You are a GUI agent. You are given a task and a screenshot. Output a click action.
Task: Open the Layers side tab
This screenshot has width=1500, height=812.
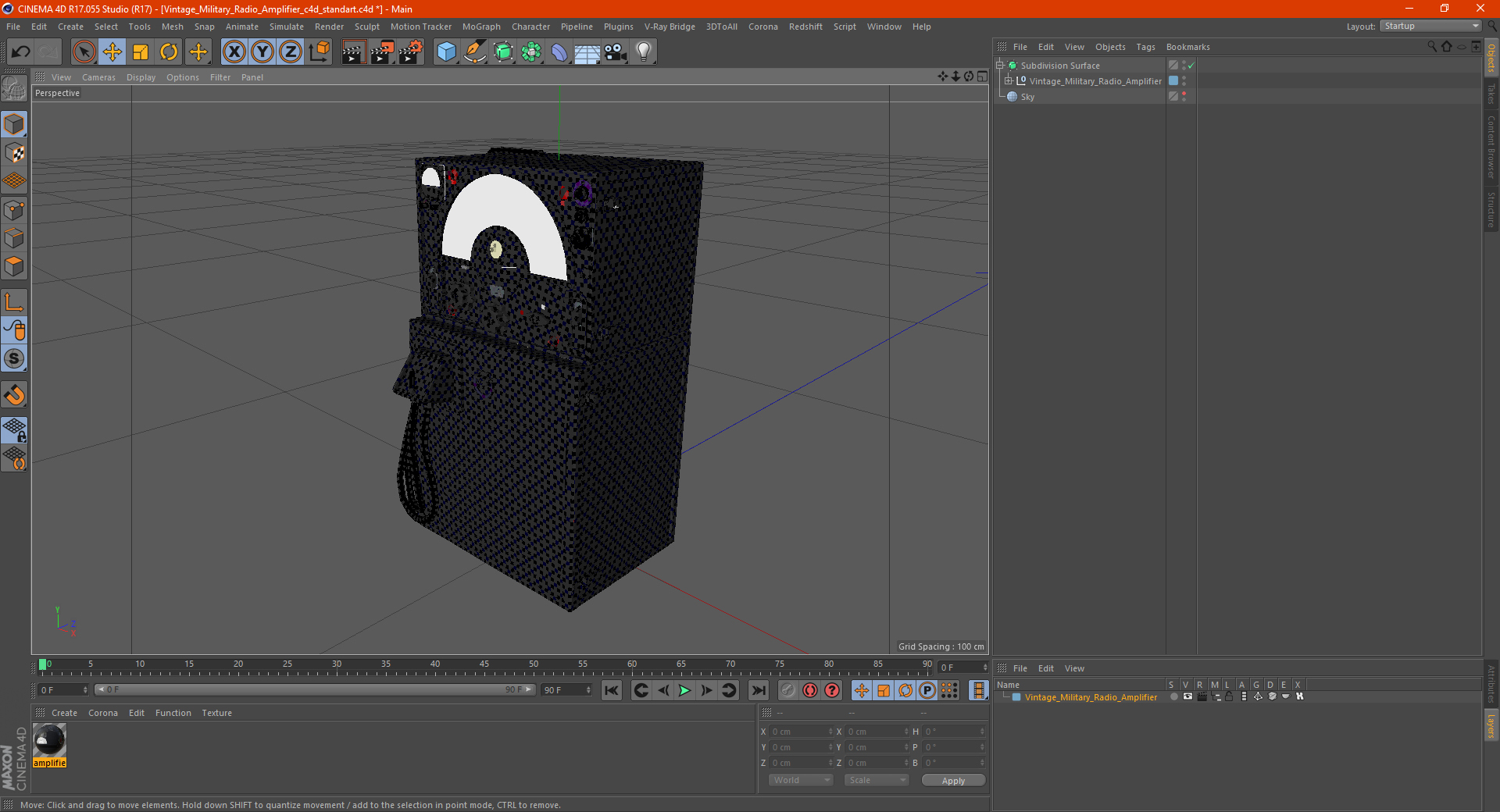coord(1491,725)
